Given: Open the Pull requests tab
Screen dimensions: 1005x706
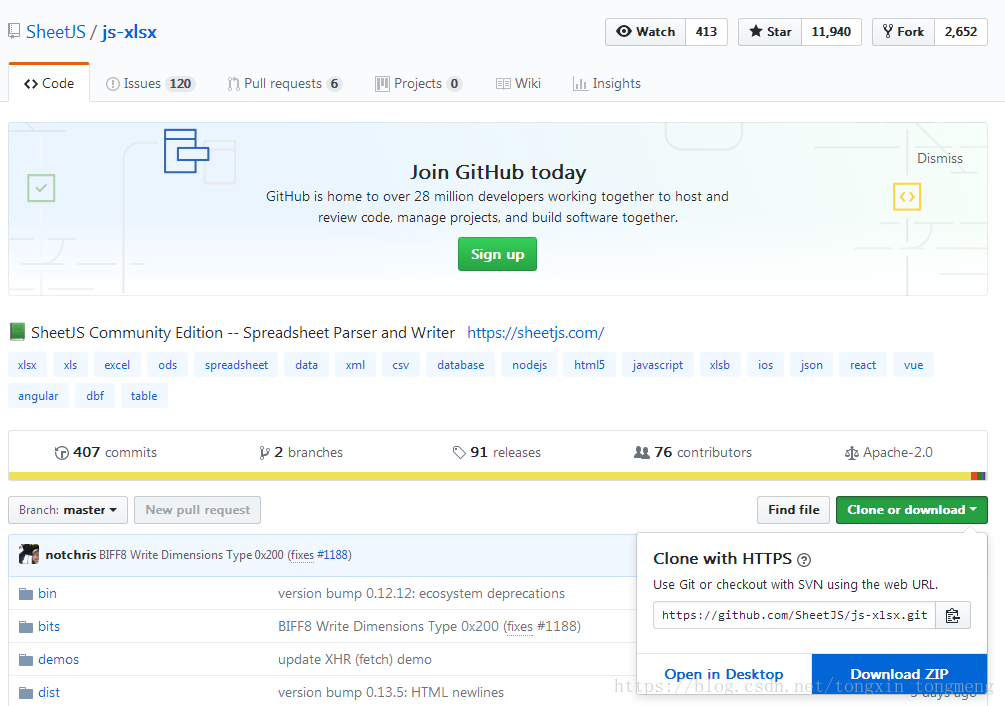Looking at the screenshot, I should tap(285, 84).
